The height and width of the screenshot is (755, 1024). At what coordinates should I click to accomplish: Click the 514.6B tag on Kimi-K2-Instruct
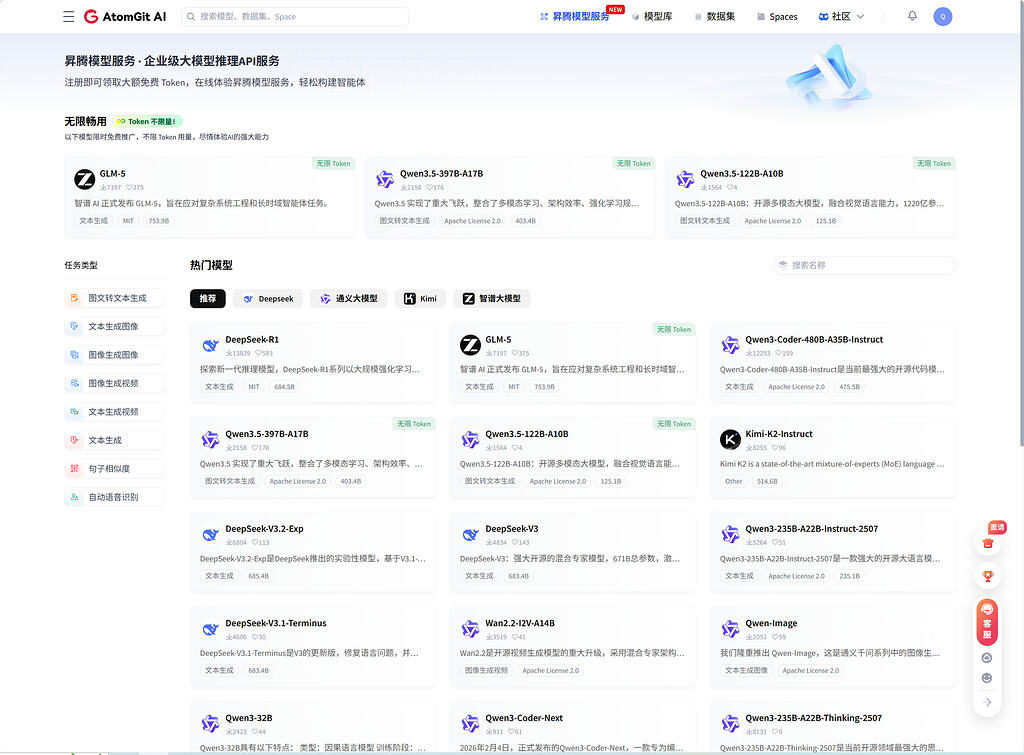[767, 481]
